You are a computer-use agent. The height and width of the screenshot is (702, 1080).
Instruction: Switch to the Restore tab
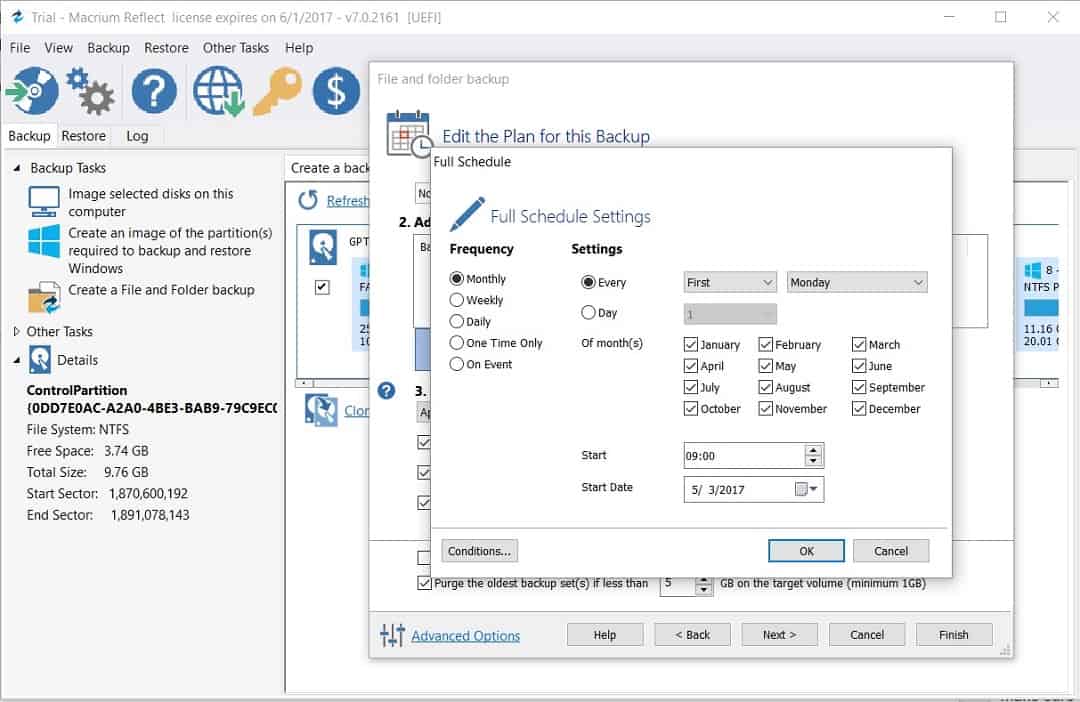point(83,136)
